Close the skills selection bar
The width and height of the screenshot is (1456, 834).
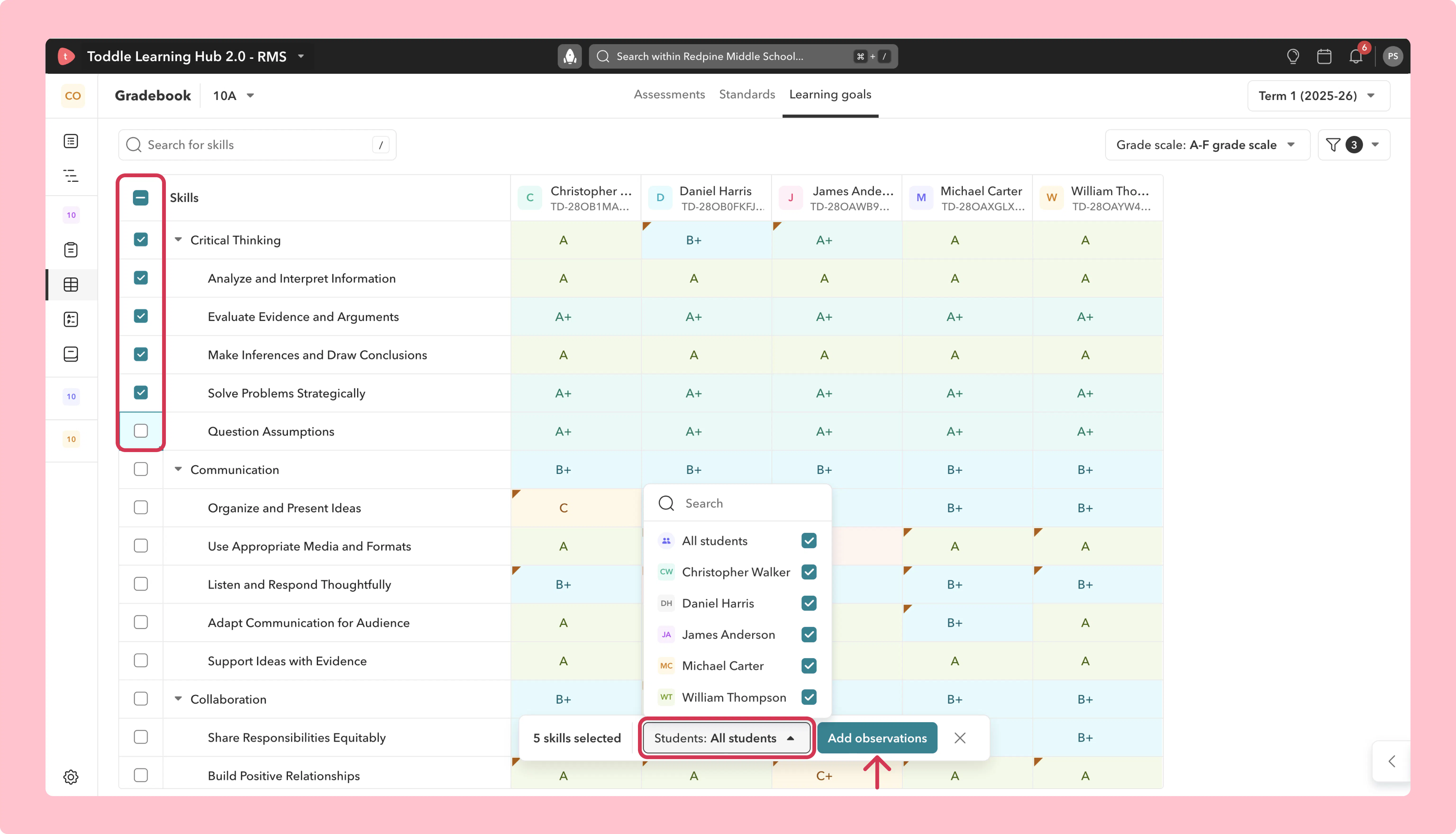pyautogui.click(x=960, y=738)
